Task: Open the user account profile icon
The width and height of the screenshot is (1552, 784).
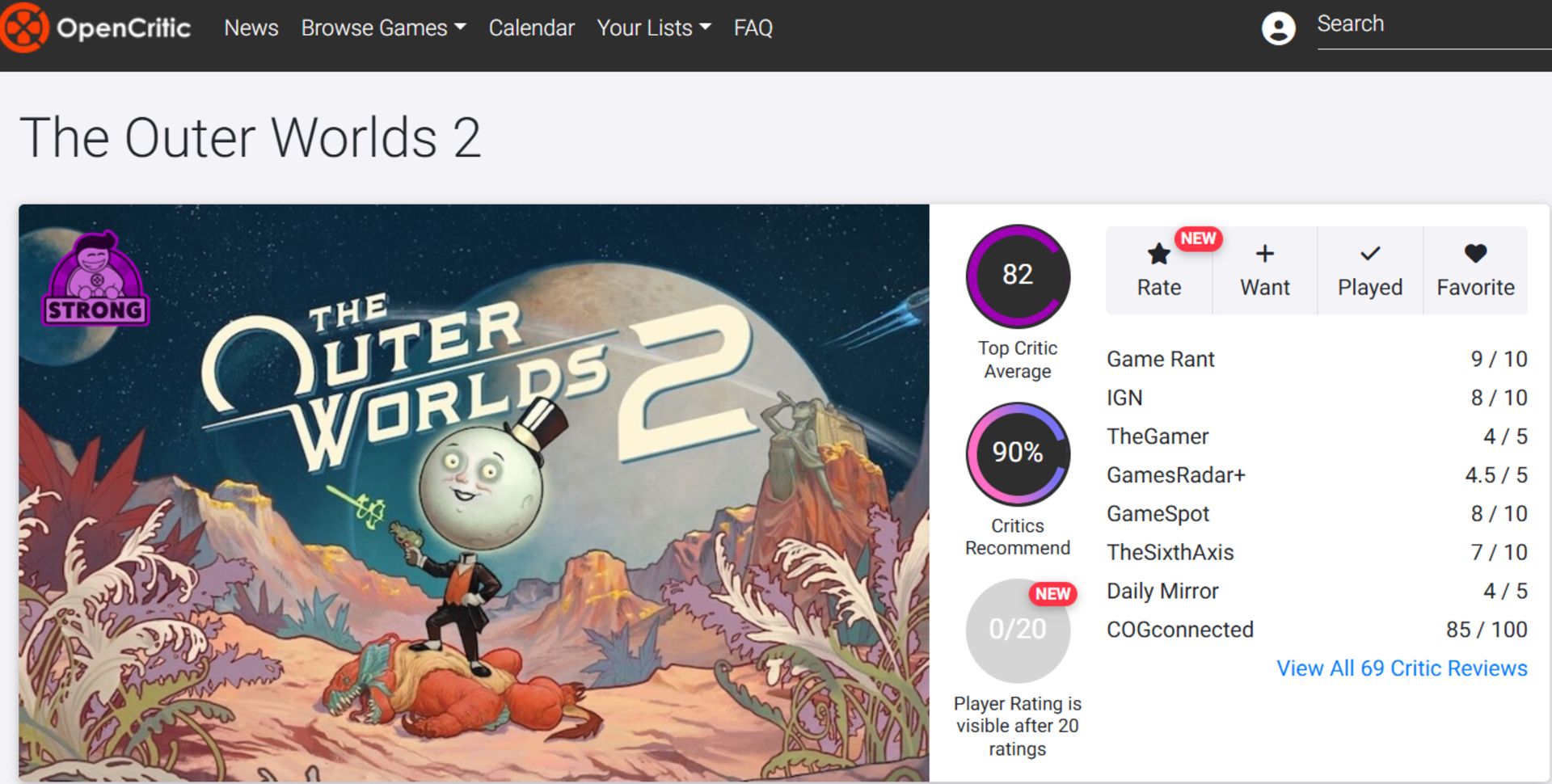Action: (1278, 29)
